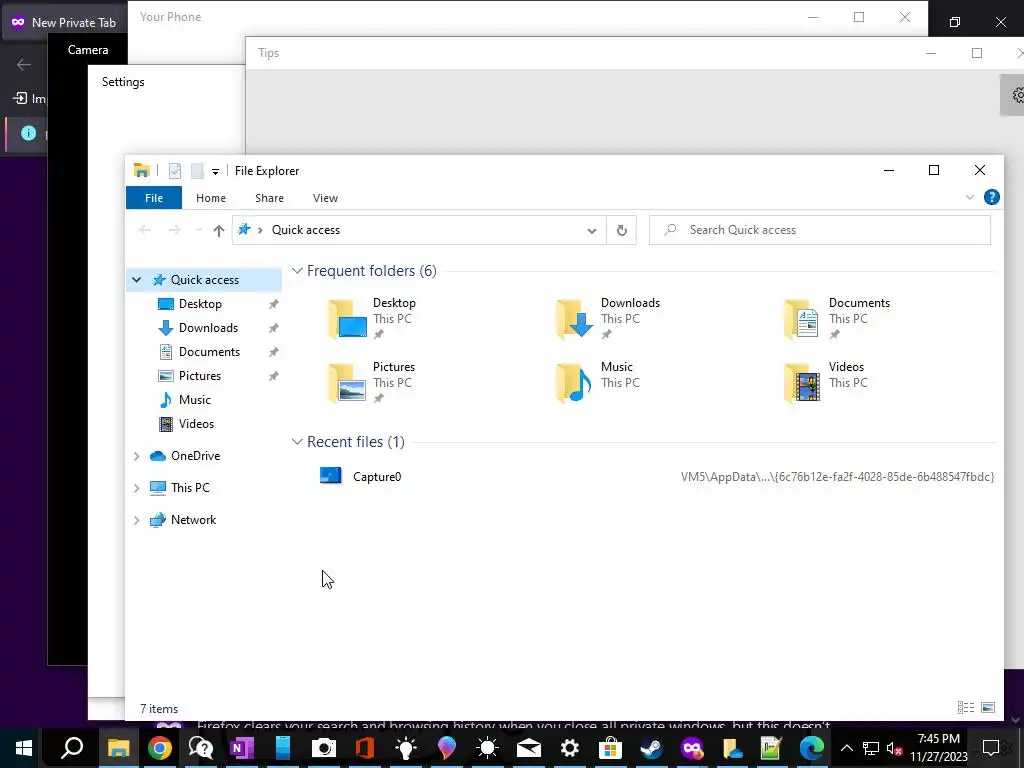1024x768 pixels.
Task: Click the muted volume tray icon
Action: pyautogui.click(x=894, y=748)
